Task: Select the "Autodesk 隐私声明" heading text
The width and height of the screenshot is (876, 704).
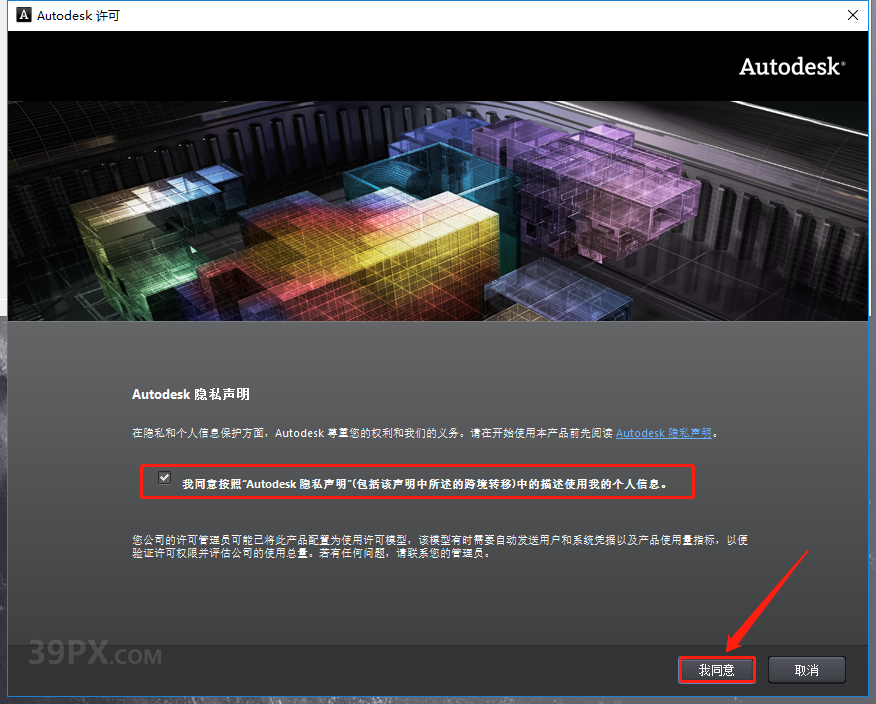Action: click(x=190, y=394)
